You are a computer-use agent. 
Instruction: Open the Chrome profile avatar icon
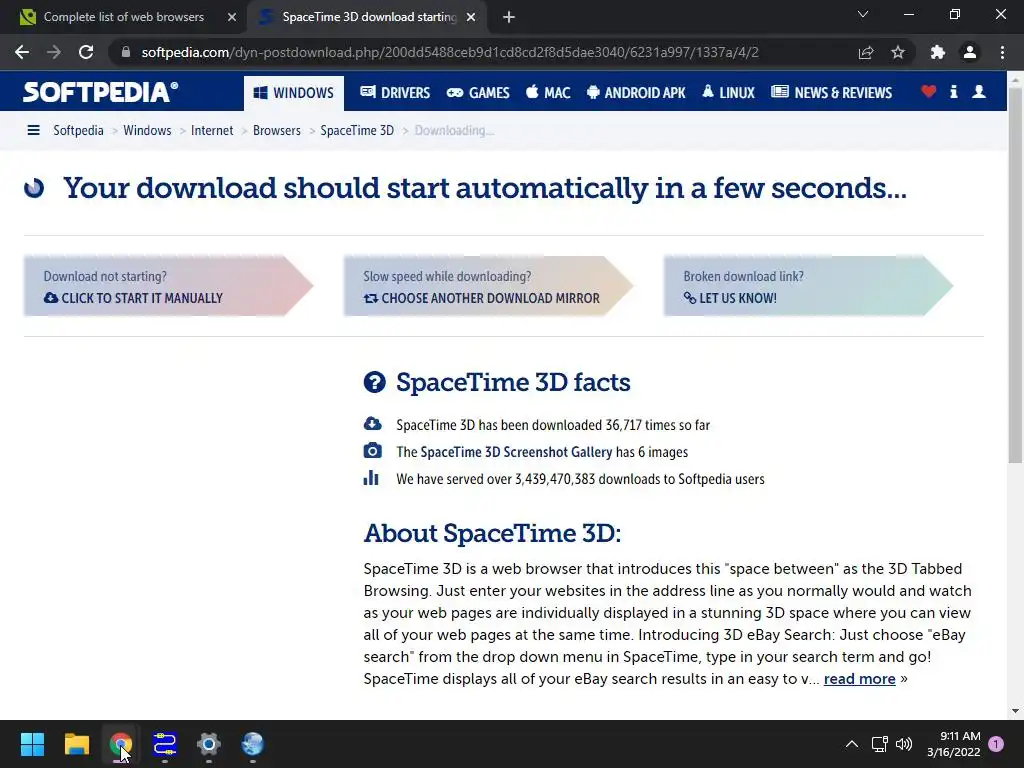[970, 52]
